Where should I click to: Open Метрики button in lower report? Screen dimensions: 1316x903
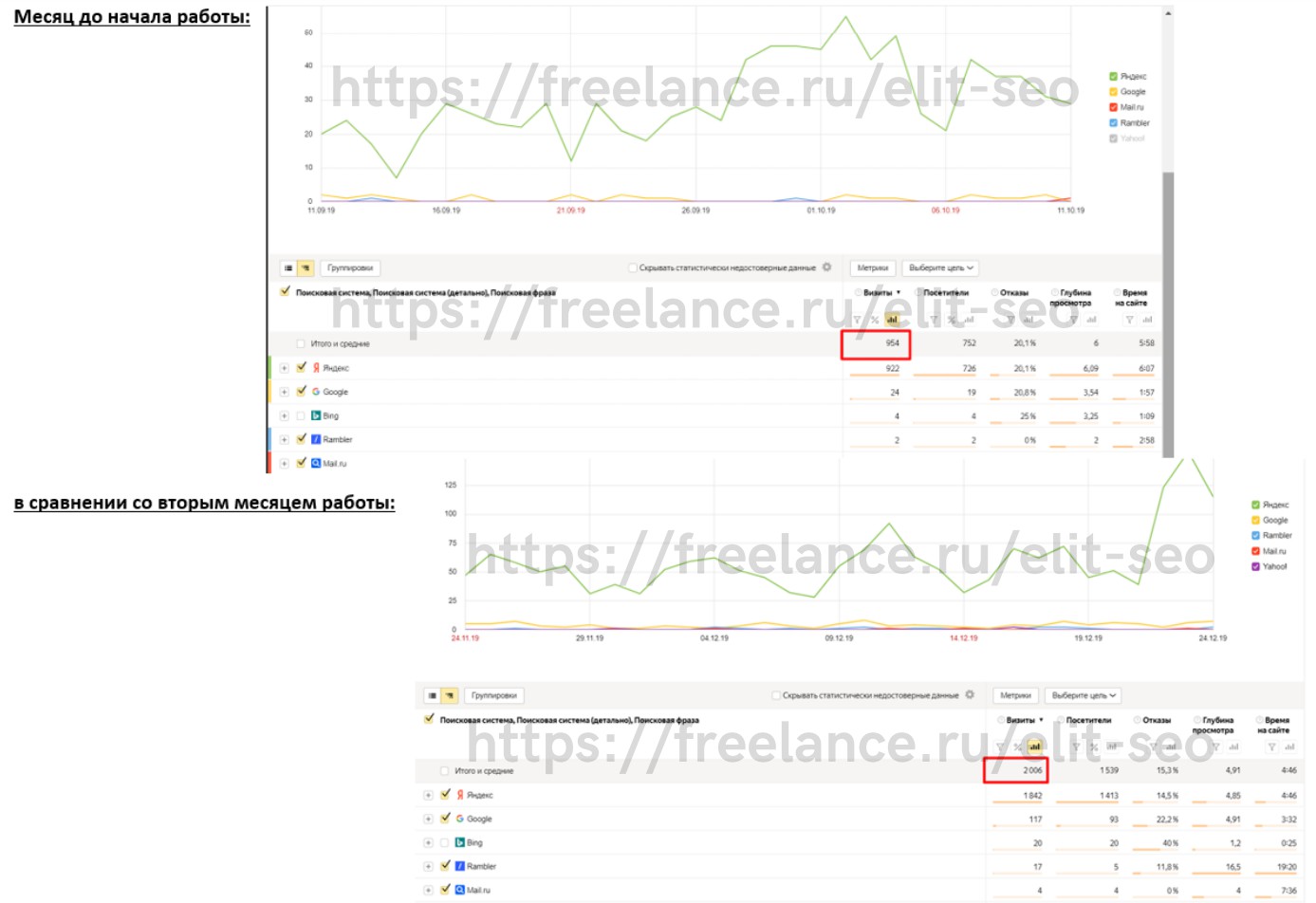[x=1015, y=695]
